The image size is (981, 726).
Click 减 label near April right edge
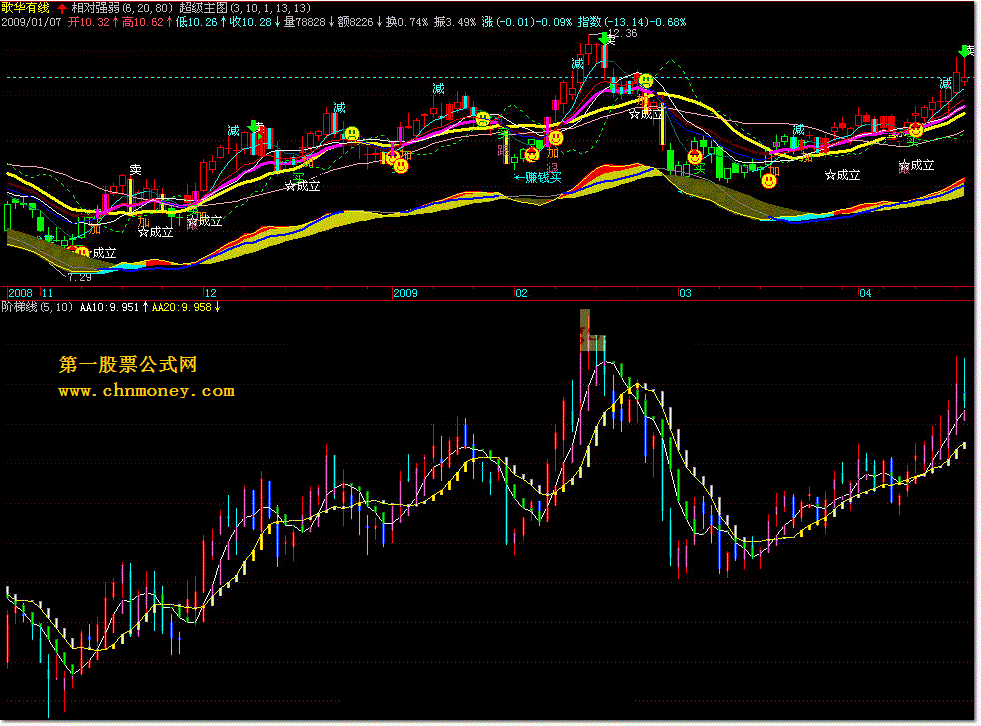945,84
